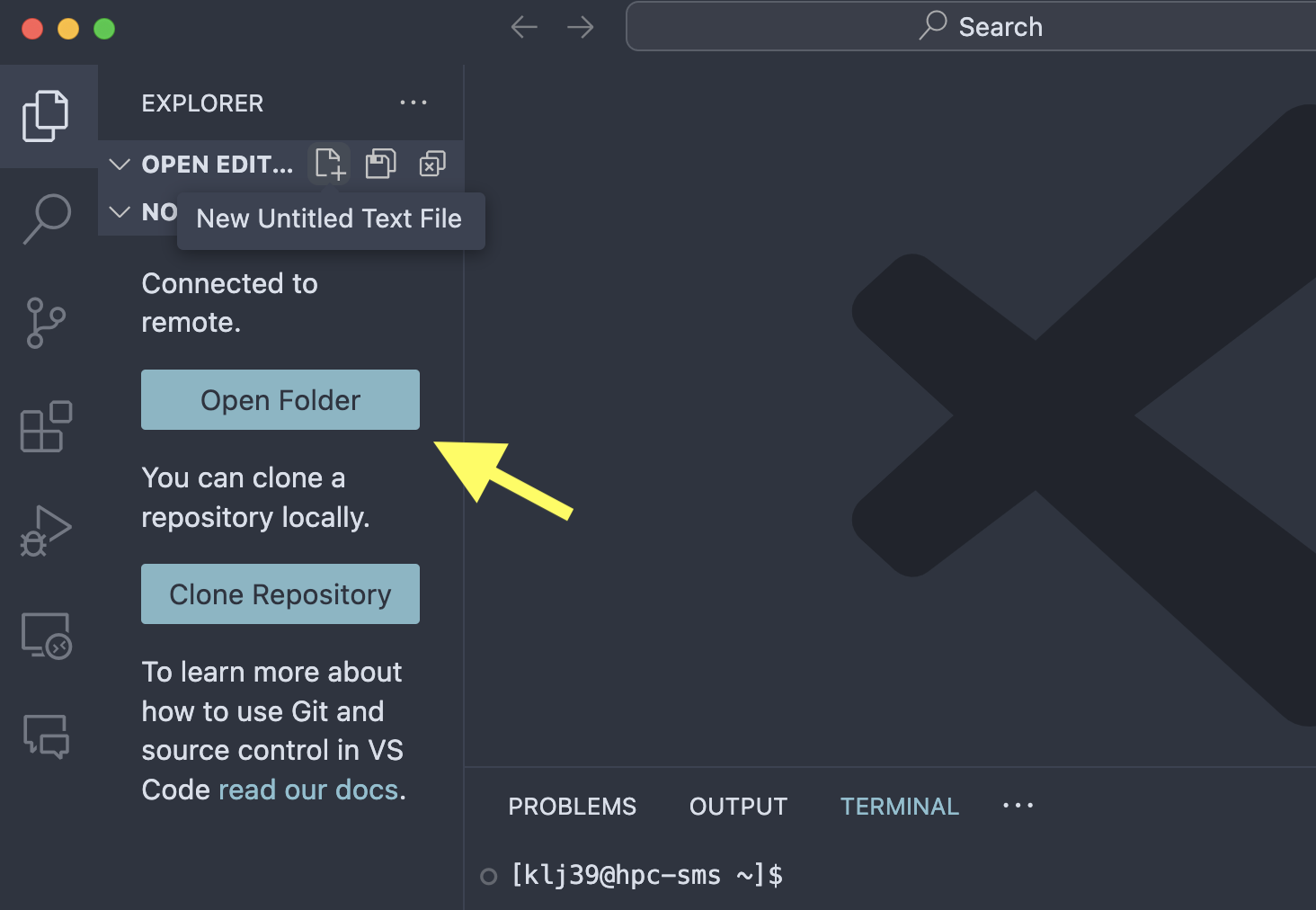Screen dimensions: 1316x910
Task: Switch to the Problems tab
Action: click(x=572, y=806)
